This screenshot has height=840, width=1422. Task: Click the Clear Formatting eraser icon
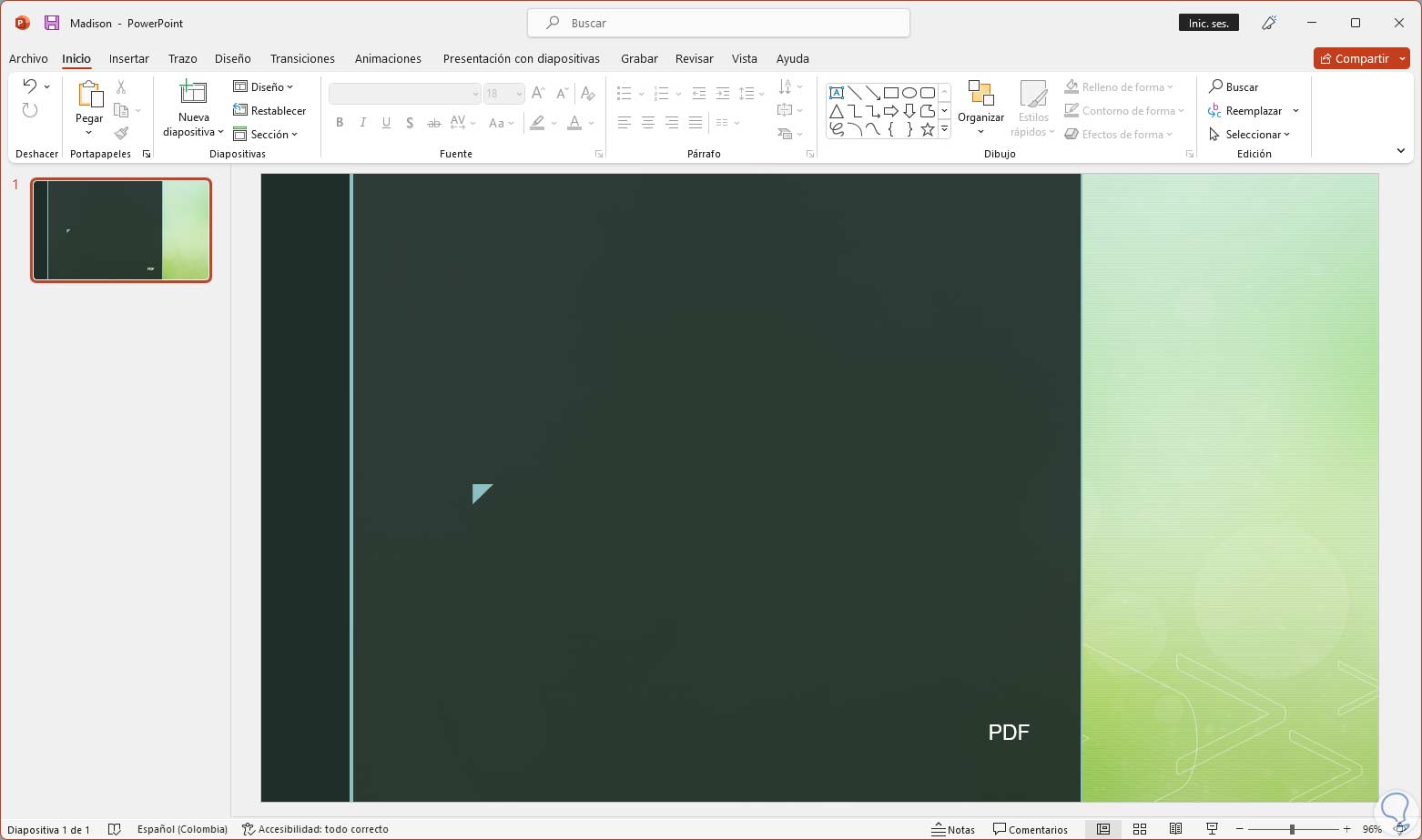(588, 93)
